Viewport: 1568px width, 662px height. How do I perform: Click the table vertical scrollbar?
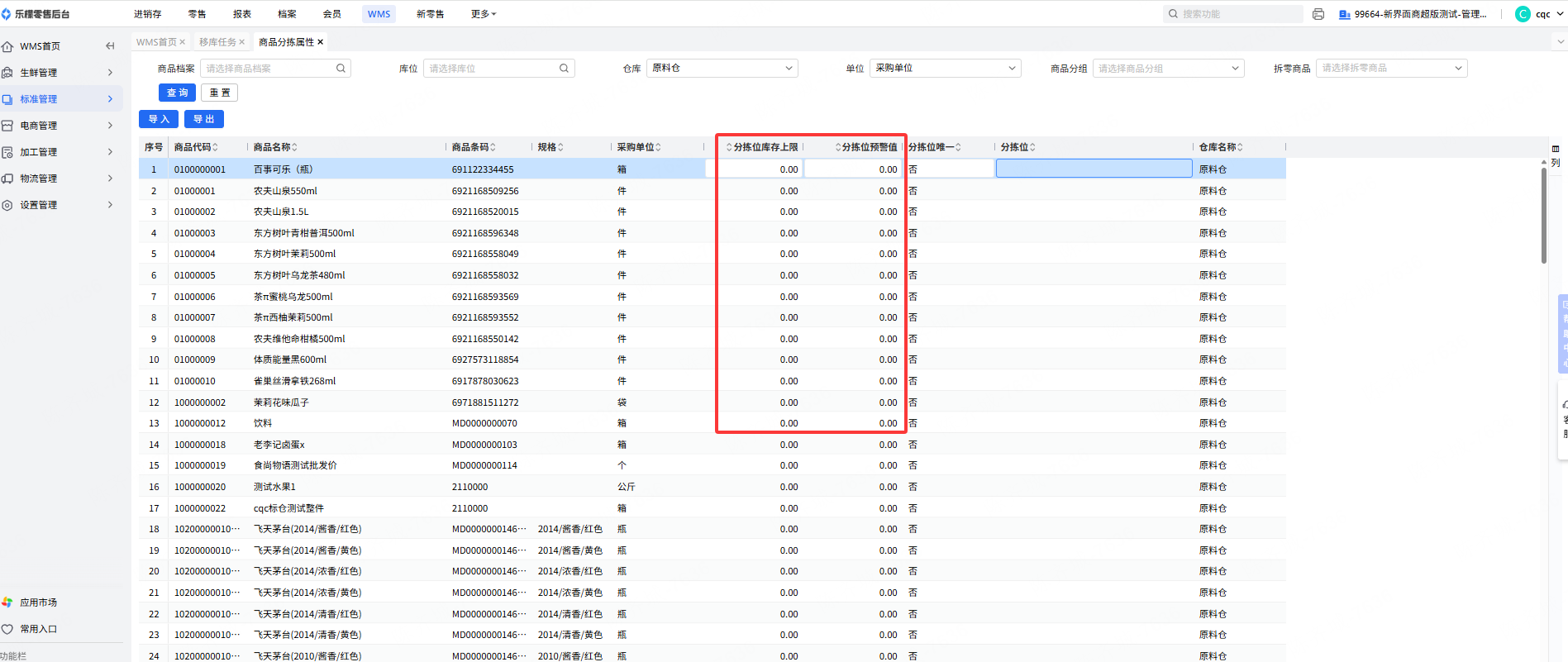click(1543, 215)
